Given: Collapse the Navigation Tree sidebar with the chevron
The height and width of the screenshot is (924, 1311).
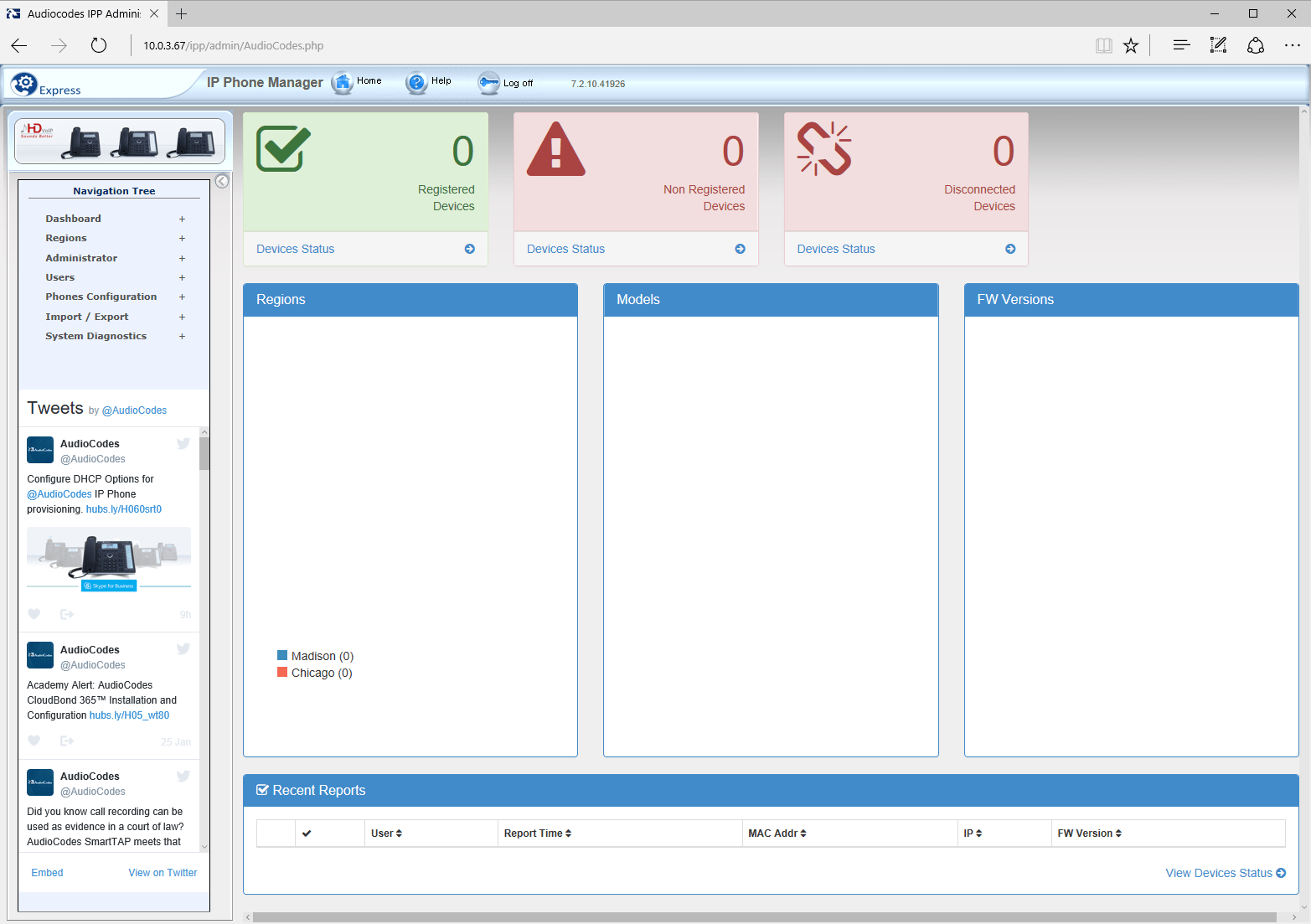Looking at the screenshot, I should click(x=221, y=180).
